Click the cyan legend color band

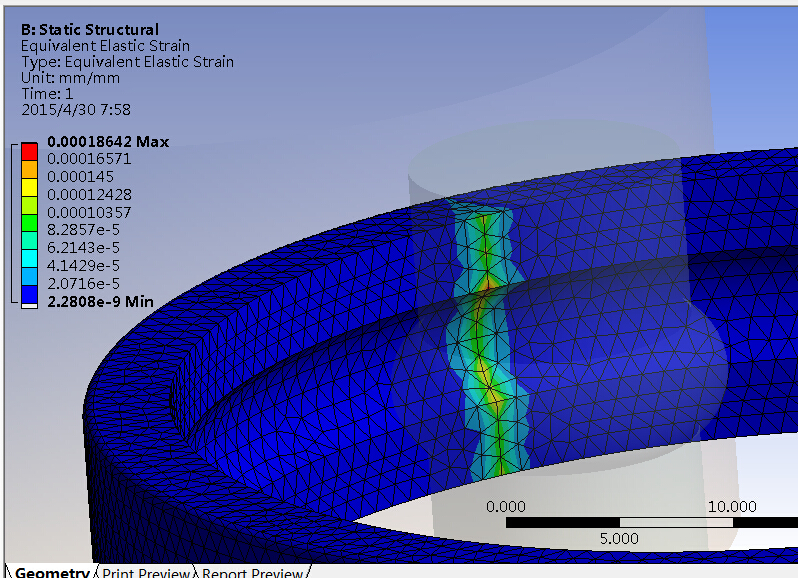click(x=30, y=258)
